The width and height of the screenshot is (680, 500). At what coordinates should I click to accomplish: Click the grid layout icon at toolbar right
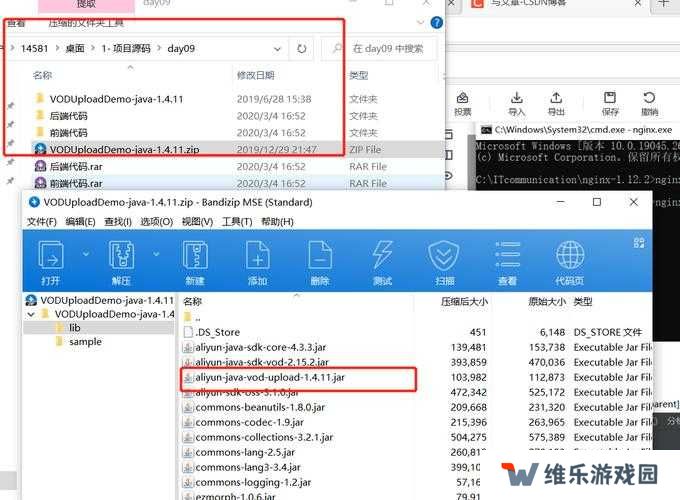click(639, 242)
